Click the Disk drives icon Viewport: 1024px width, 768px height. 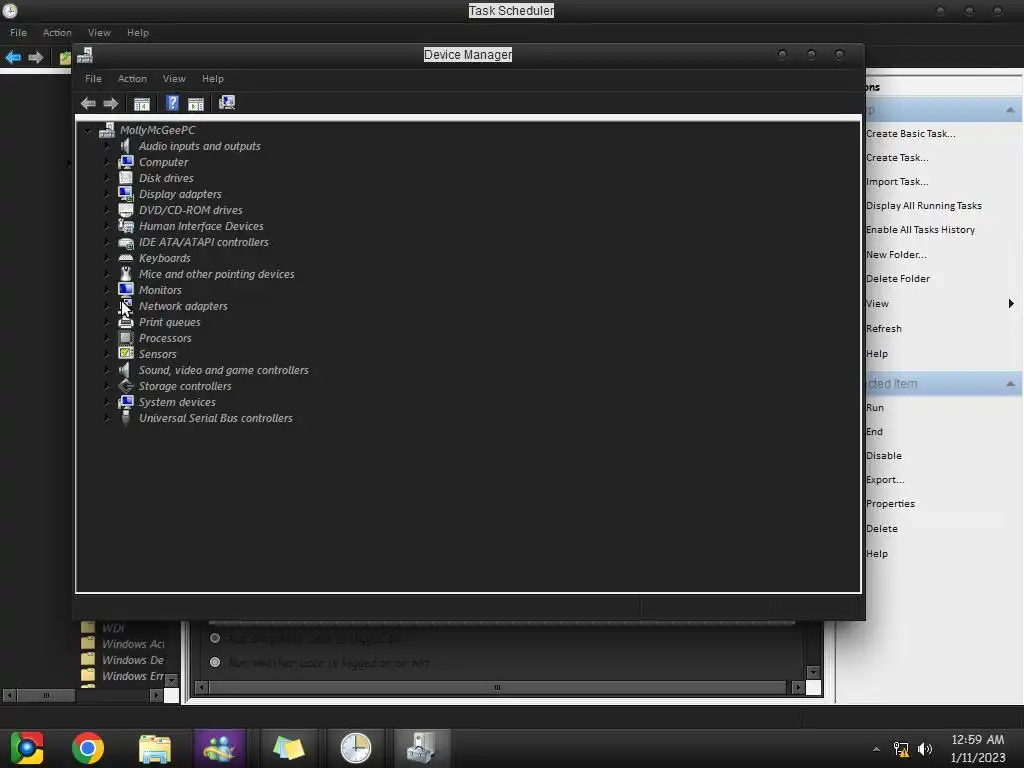click(x=125, y=178)
